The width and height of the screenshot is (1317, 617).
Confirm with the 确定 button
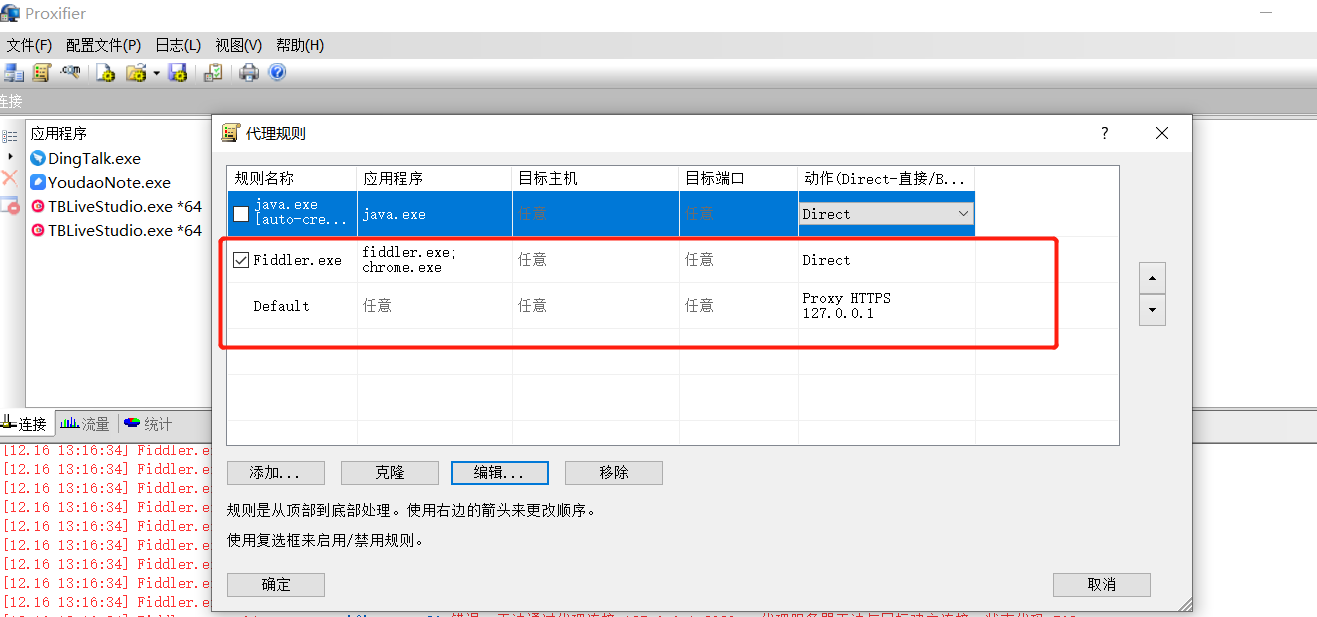pyautogui.click(x=276, y=585)
